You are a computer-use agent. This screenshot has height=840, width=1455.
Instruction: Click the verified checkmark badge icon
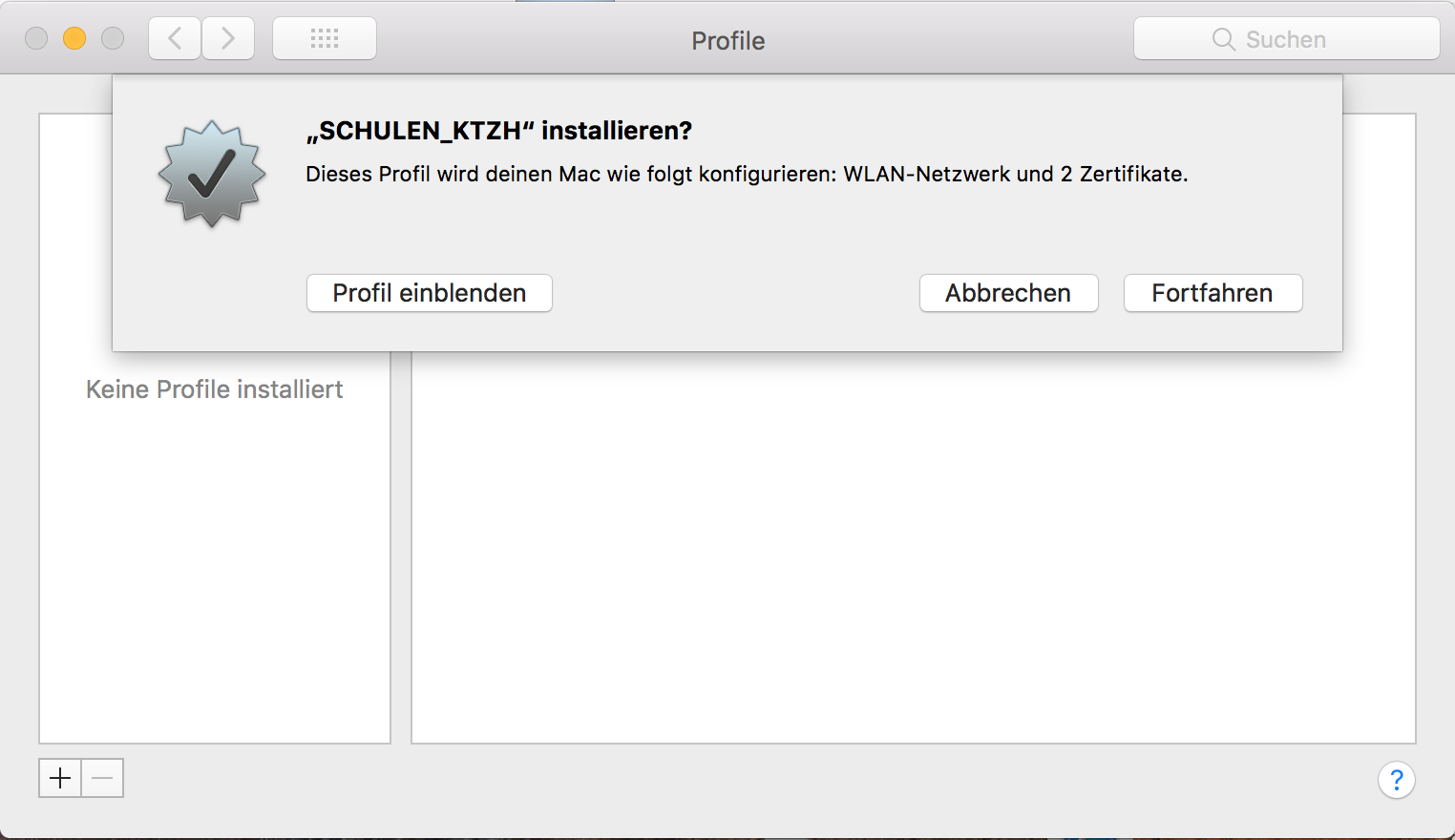212,174
